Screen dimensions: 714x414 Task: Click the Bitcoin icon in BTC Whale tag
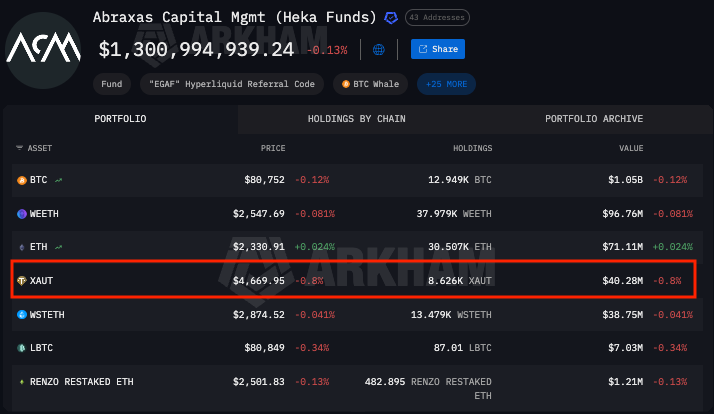[x=346, y=84]
